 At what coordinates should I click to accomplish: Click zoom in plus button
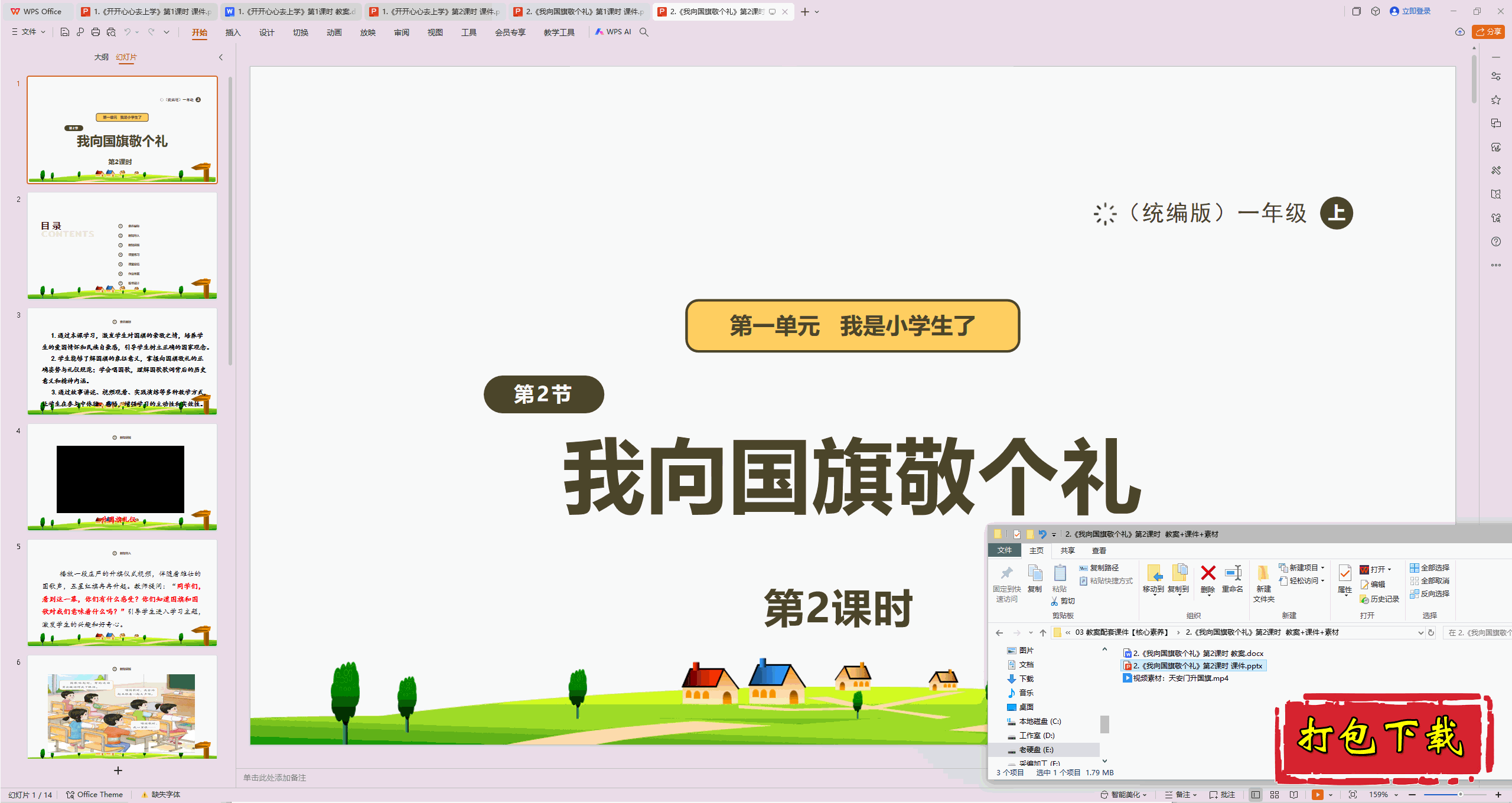(x=1498, y=795)
